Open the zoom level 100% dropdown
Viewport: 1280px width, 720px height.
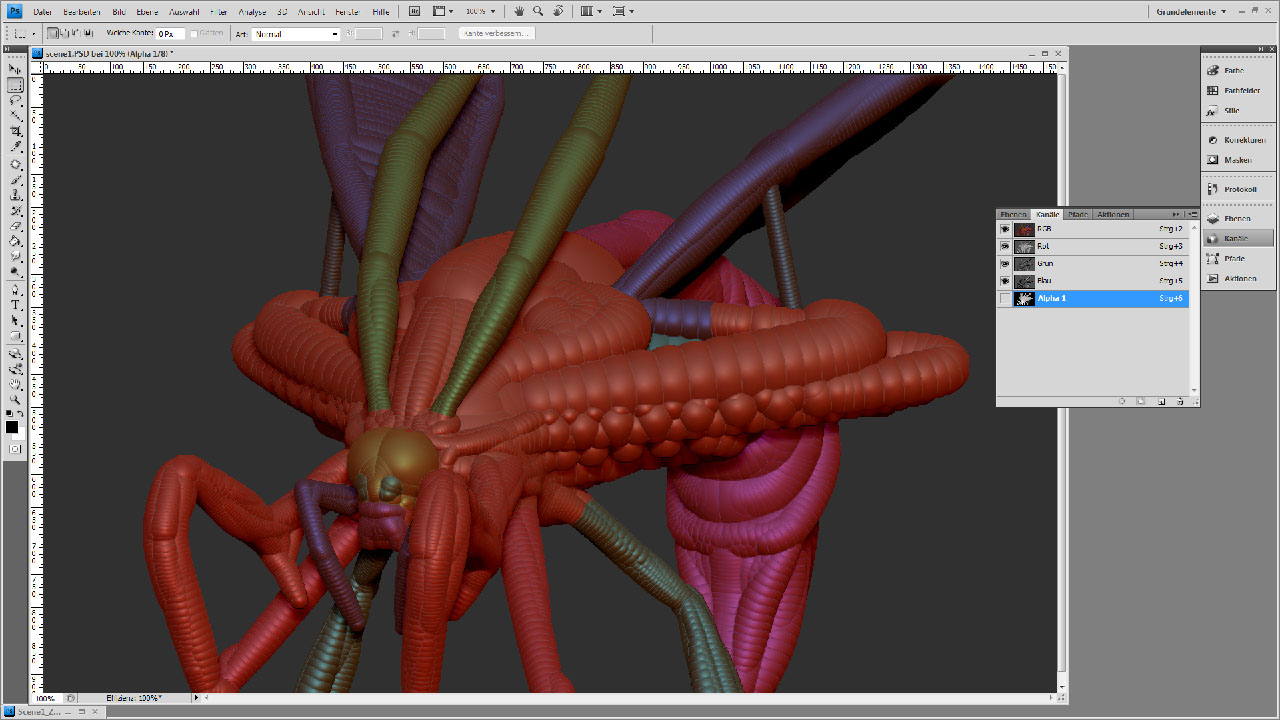pyautogui.click(x=482, y=11)
